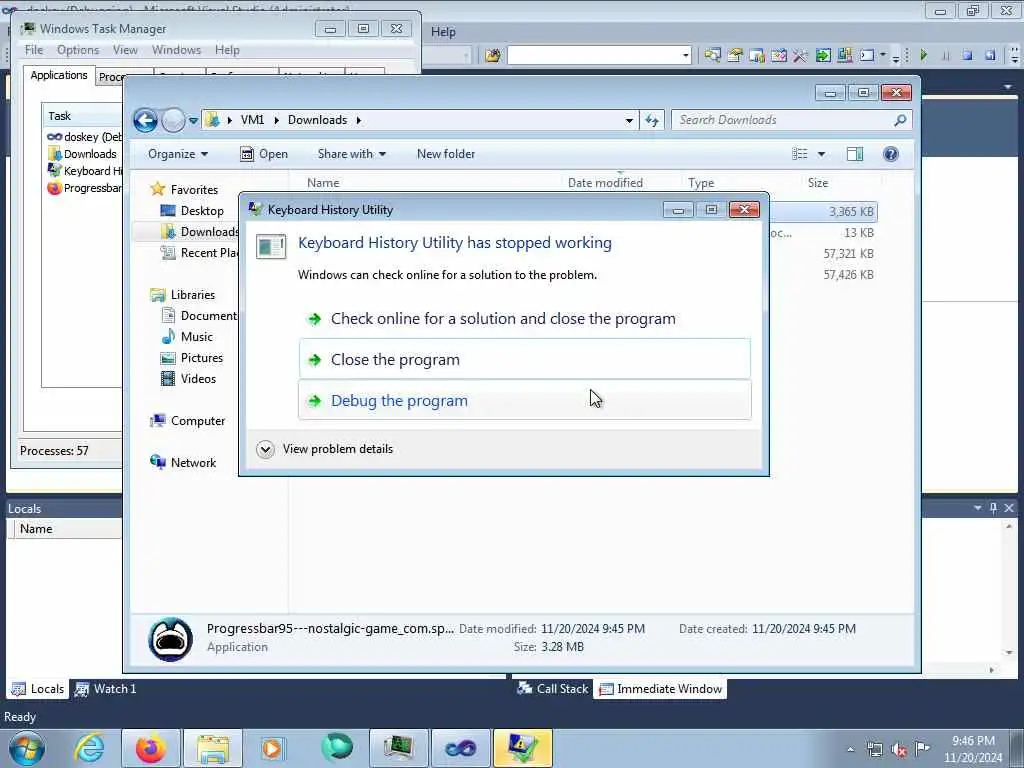This screenshot has width=1024, height=768.
Task: Open Extension Manager toolbar icon
Action: click(844, 55)
